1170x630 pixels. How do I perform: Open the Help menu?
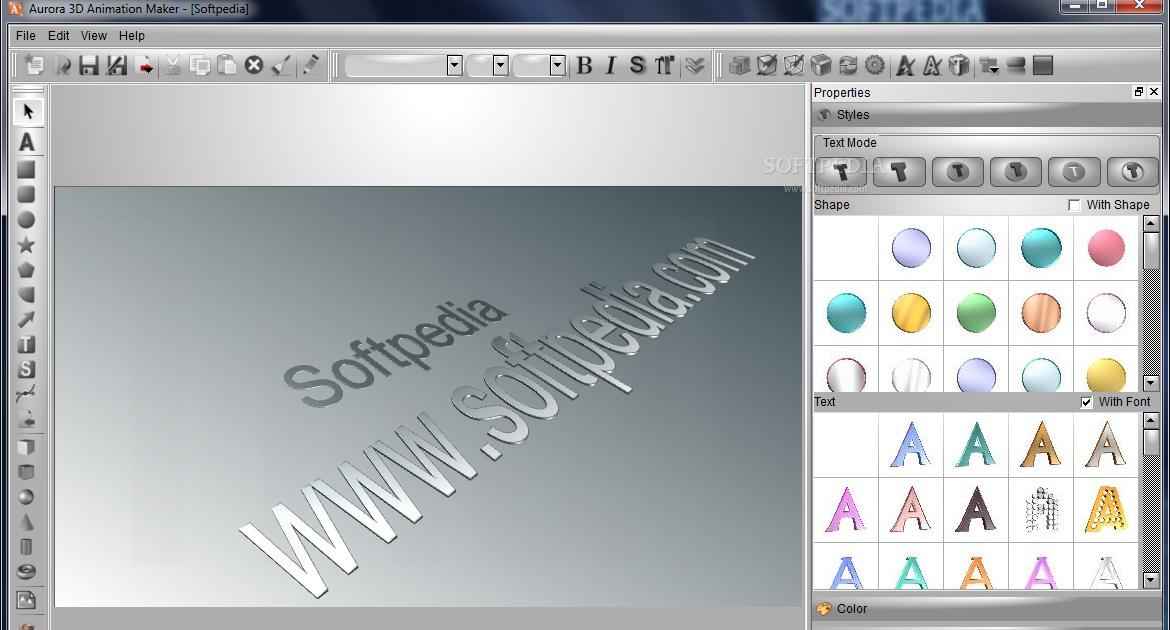[131, 36]
